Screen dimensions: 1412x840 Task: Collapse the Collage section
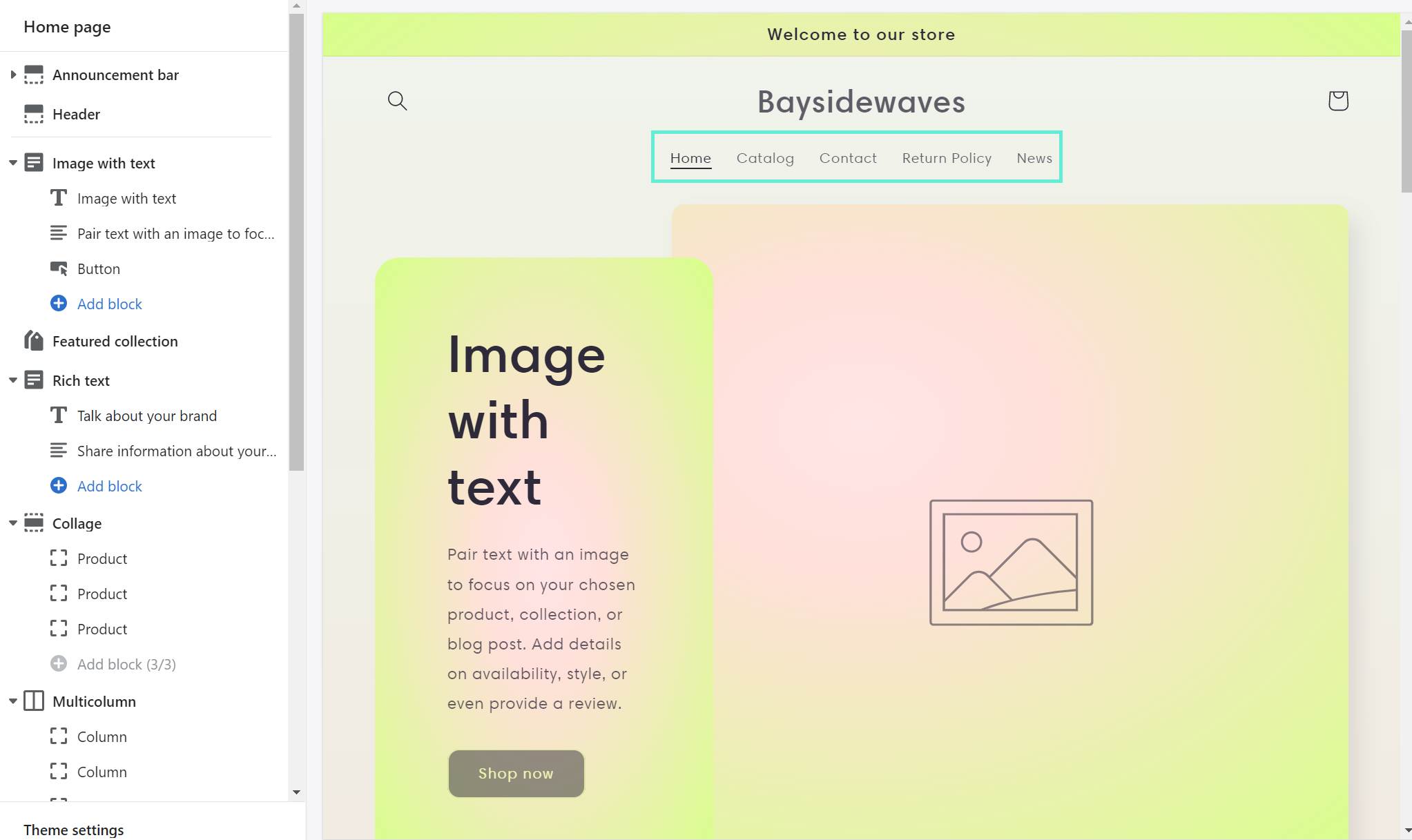[13, 523]
